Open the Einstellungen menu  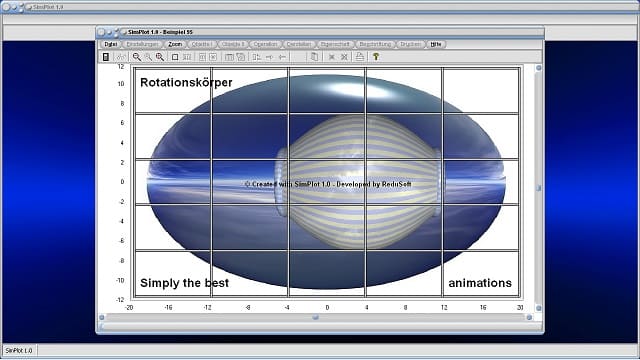coord(142,44)
